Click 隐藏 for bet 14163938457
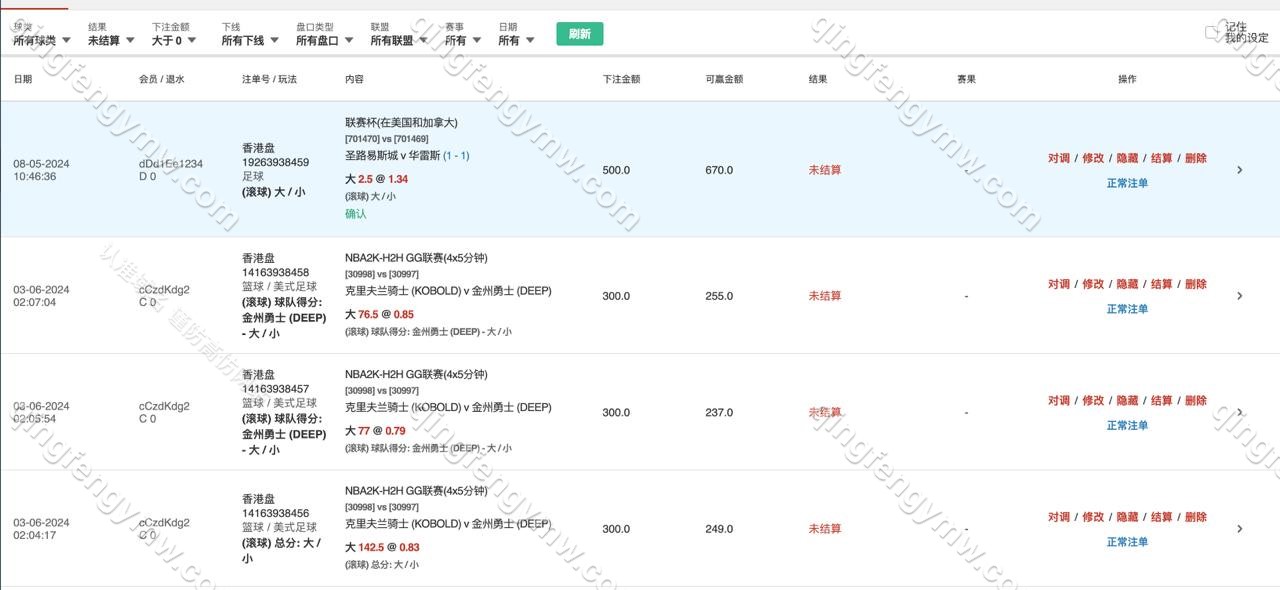Screen dimensions: 1280x590 (x=1127, y=400)
